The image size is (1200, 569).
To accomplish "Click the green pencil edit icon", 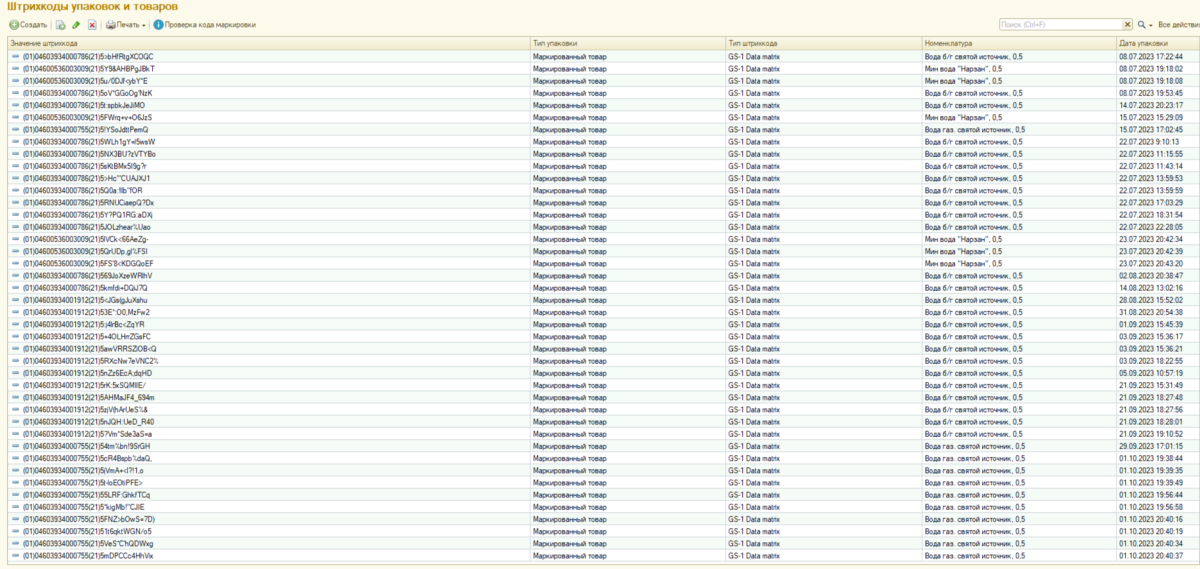I will 76,24.
